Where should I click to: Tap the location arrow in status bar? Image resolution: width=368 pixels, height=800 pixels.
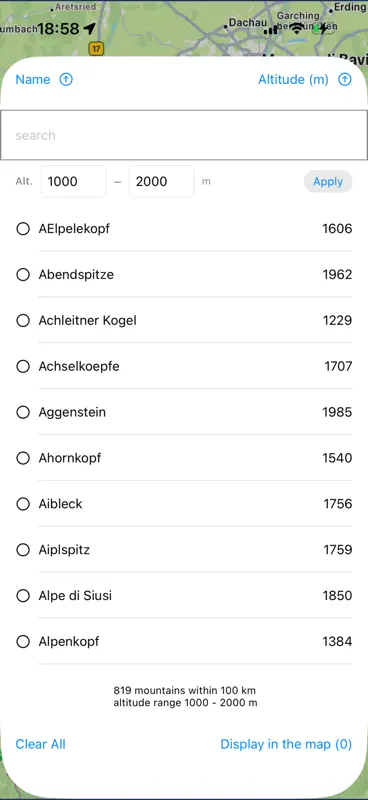pos(89,29)
